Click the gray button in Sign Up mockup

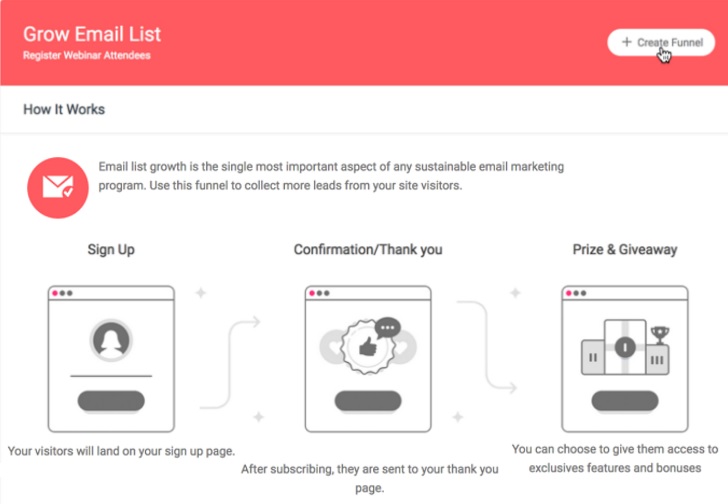click(x=111, y=401)
